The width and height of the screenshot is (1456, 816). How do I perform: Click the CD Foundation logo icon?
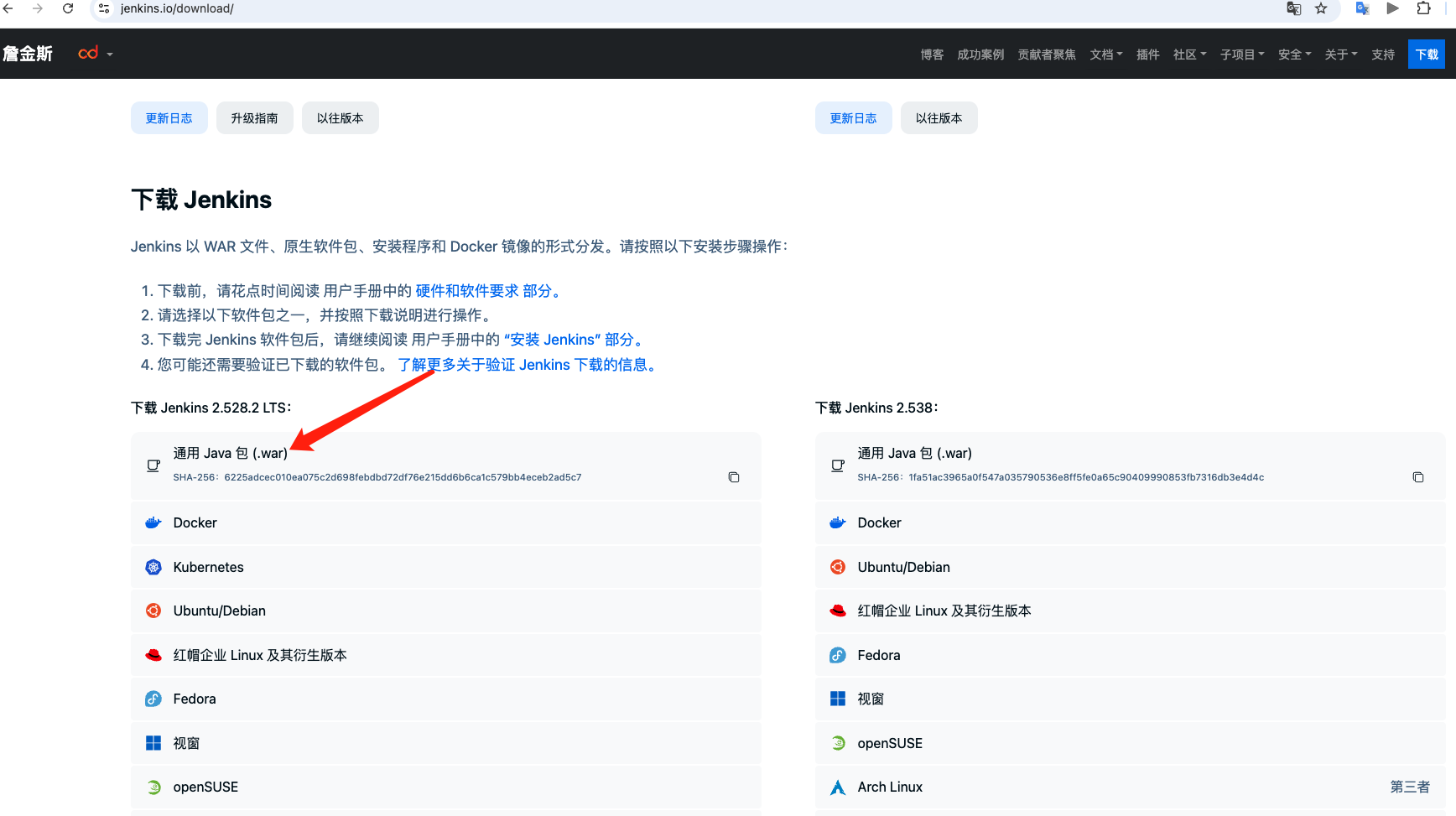(88, 53)
